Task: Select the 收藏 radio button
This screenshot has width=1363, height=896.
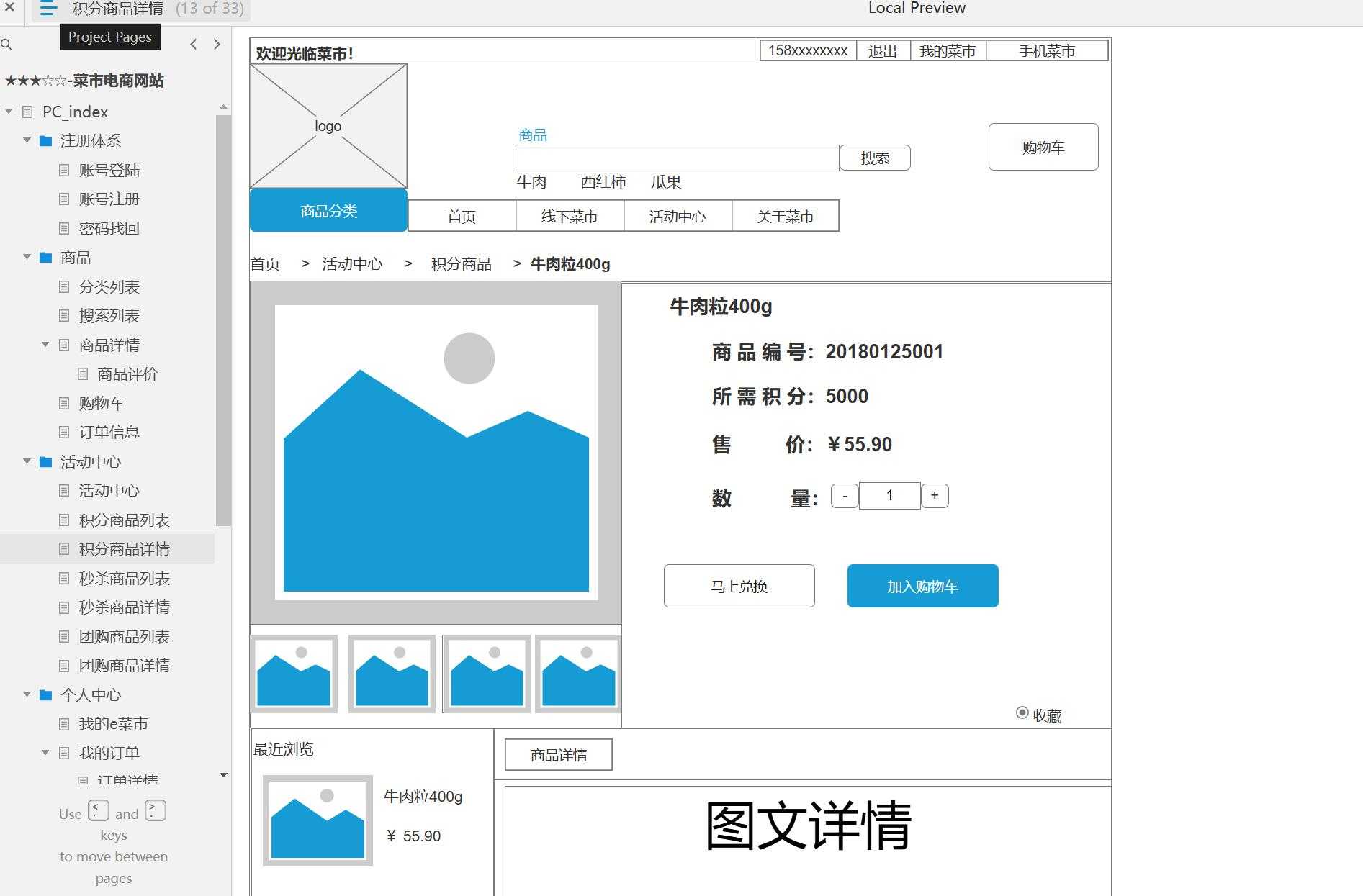Action: [1022, 713]
